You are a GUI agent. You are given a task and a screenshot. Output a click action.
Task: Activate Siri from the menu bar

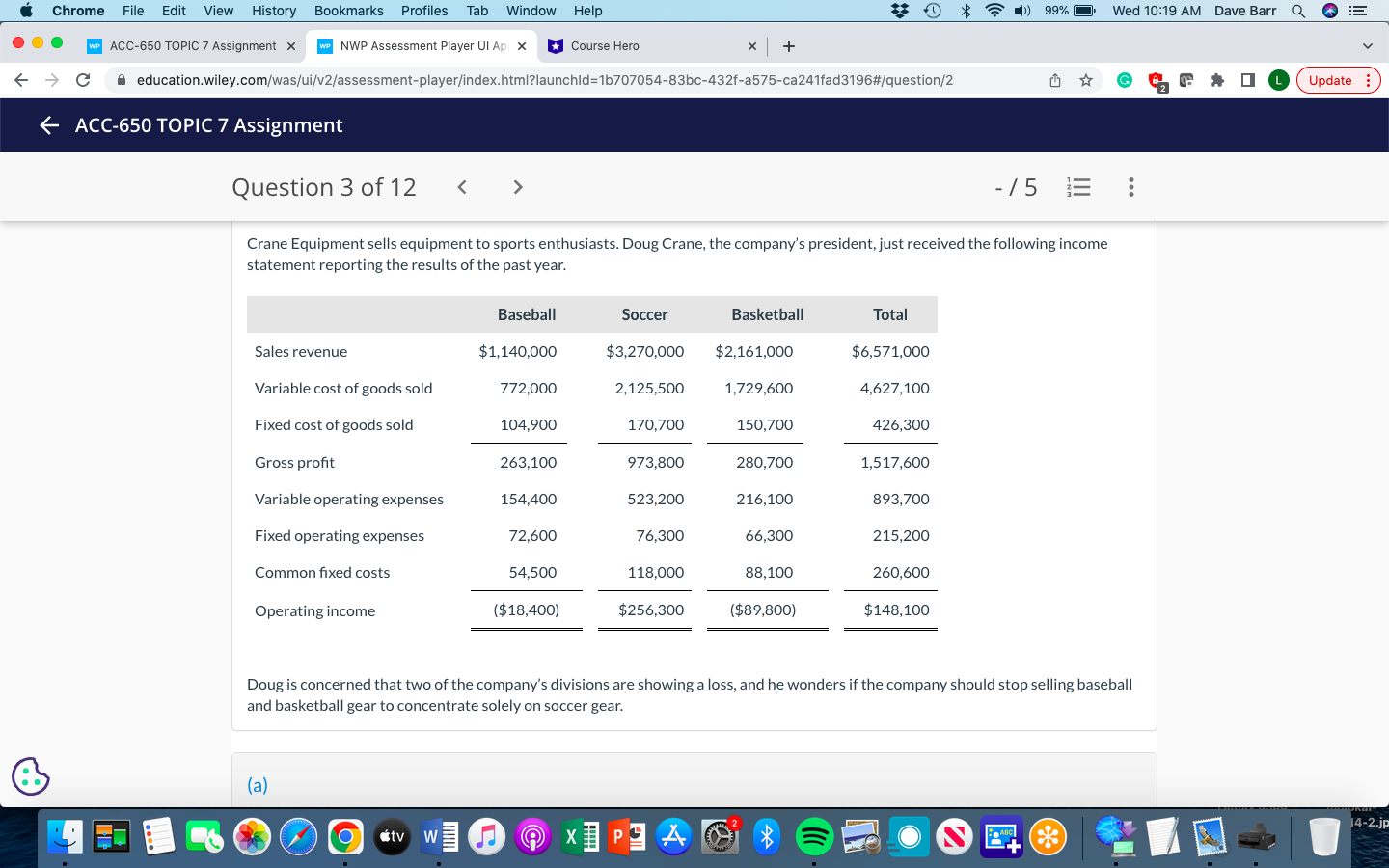[1329, 11]
